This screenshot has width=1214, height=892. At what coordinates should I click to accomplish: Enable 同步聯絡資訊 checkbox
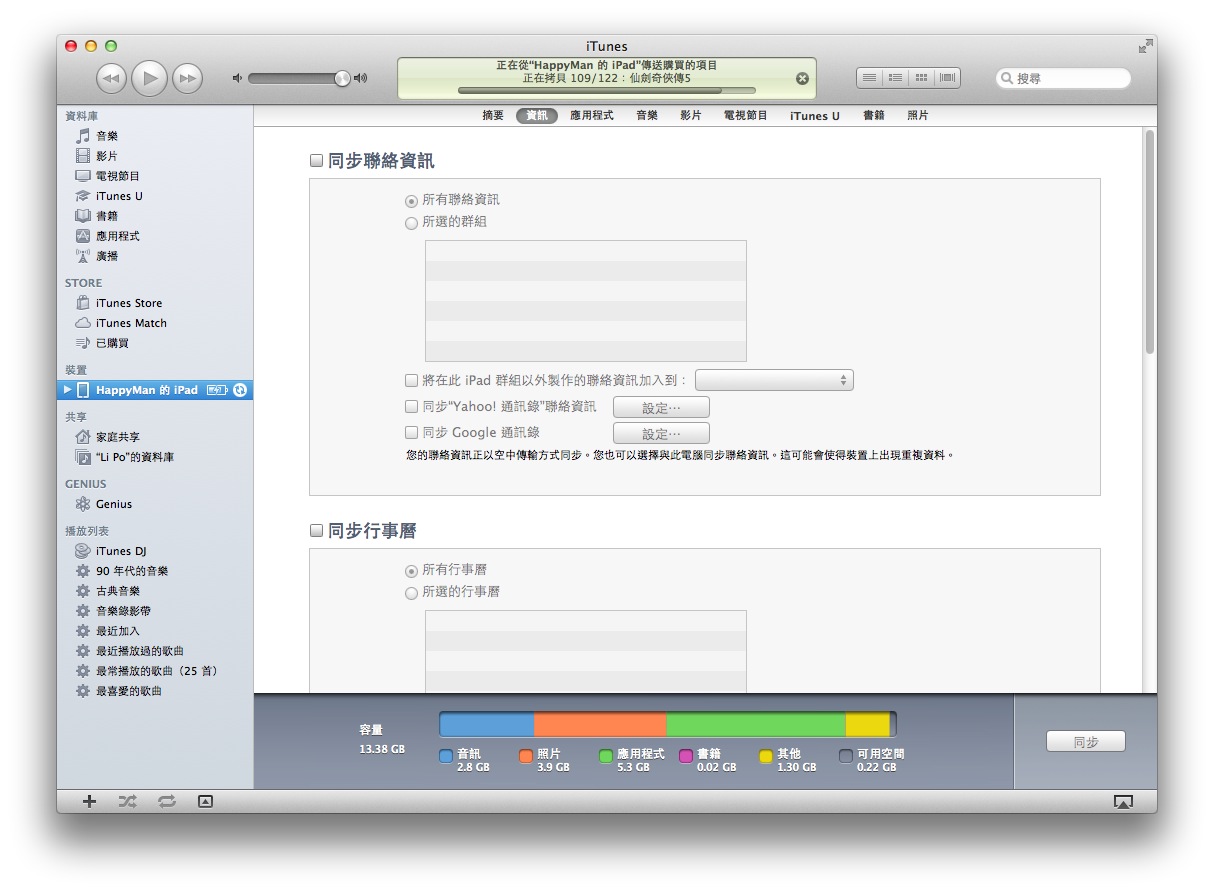[x=316, y=161]
